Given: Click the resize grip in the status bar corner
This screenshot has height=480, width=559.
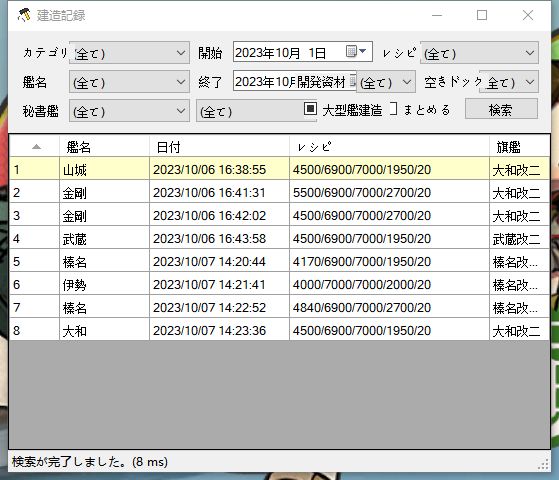Looking at the screenshot, I should (x=543, y=464).
